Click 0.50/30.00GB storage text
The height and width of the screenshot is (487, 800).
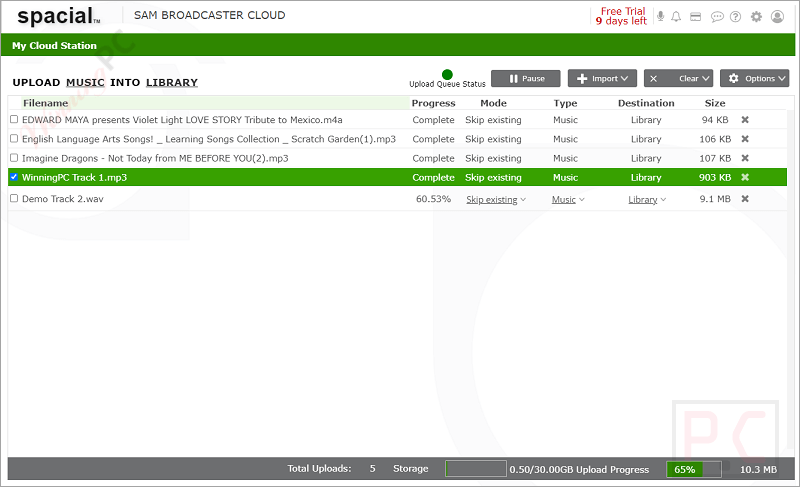tap(541, 470)
